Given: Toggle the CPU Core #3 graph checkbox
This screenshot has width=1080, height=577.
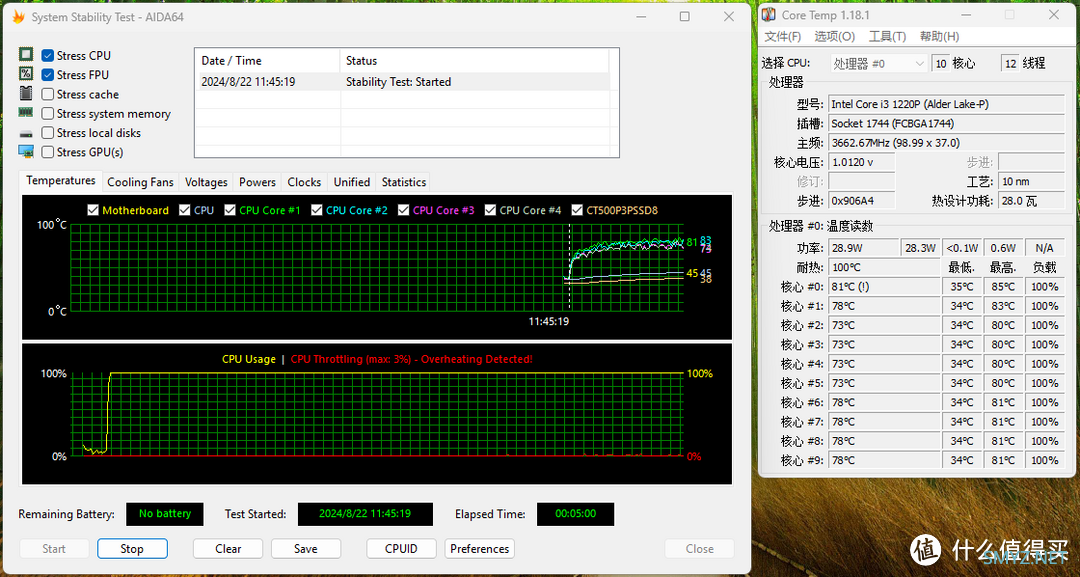Looking at the screenshot, I should click(x=404, y=210).
